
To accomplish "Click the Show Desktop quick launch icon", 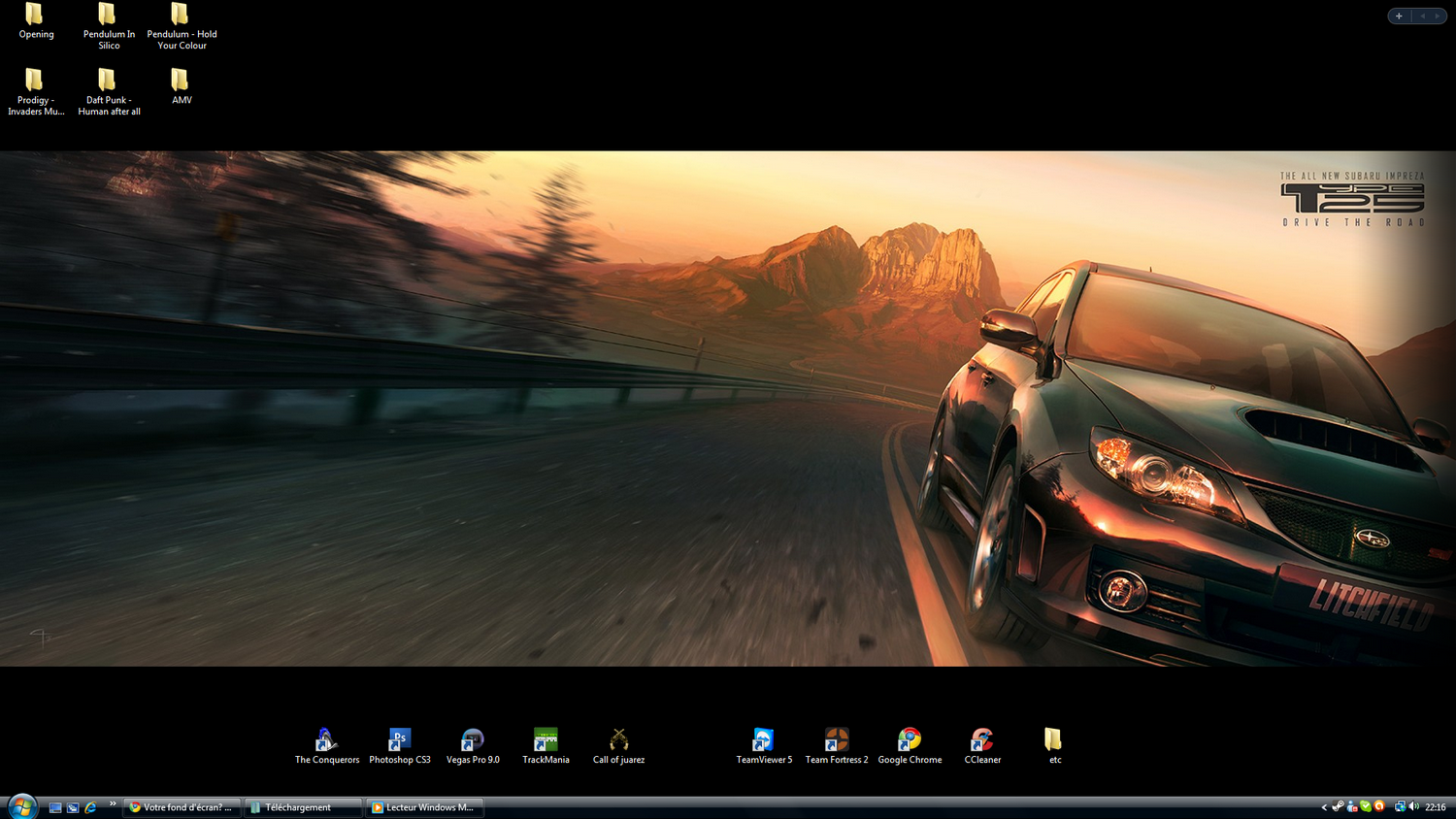I will 55,807.
